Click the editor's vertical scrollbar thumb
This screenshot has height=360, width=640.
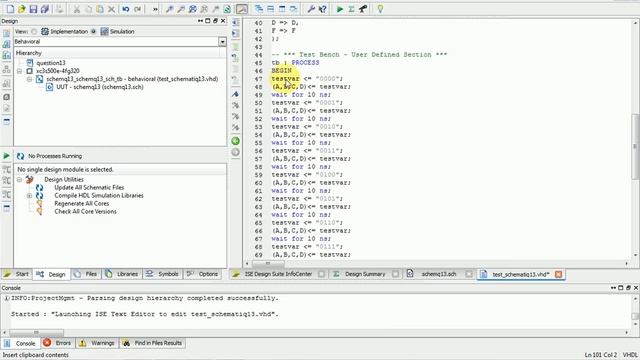click(636, 146)
